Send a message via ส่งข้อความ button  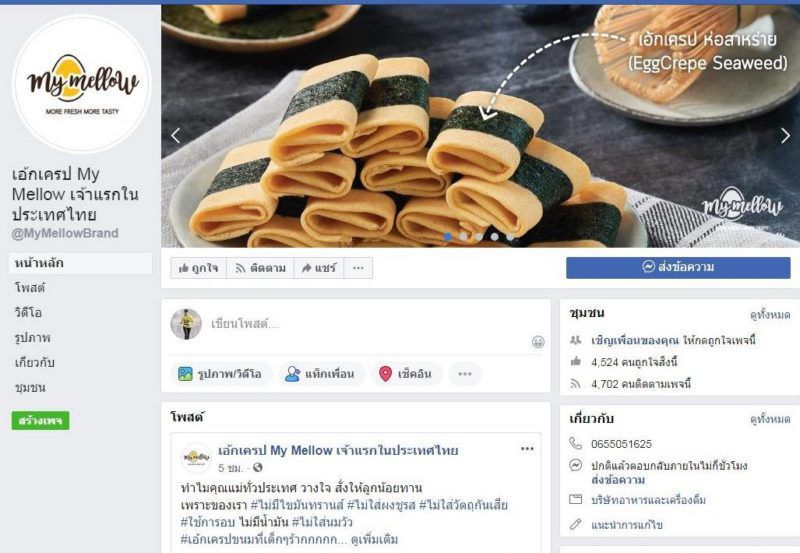click(x=678, y=267)
